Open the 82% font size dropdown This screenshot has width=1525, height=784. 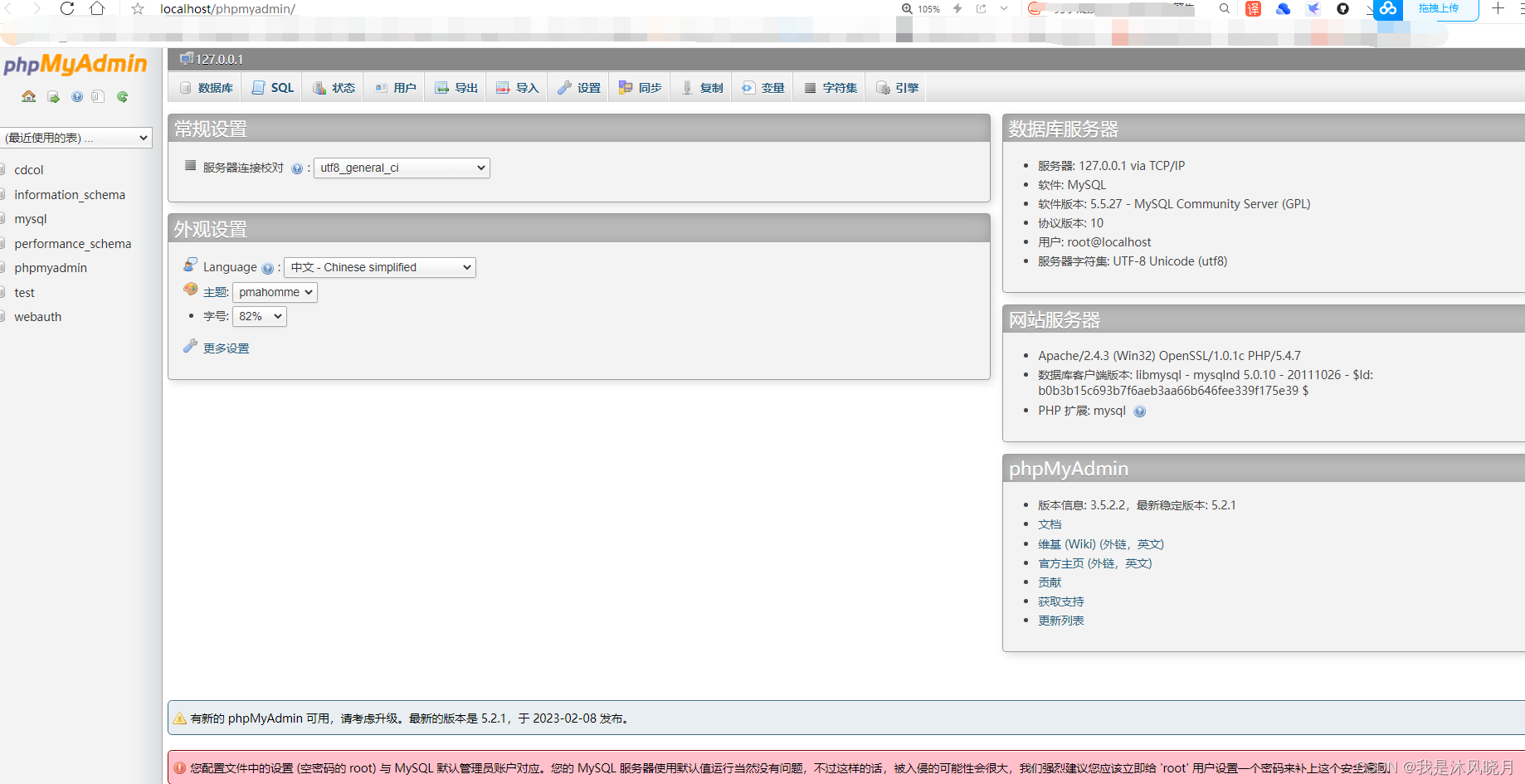[x=260, y=316]
